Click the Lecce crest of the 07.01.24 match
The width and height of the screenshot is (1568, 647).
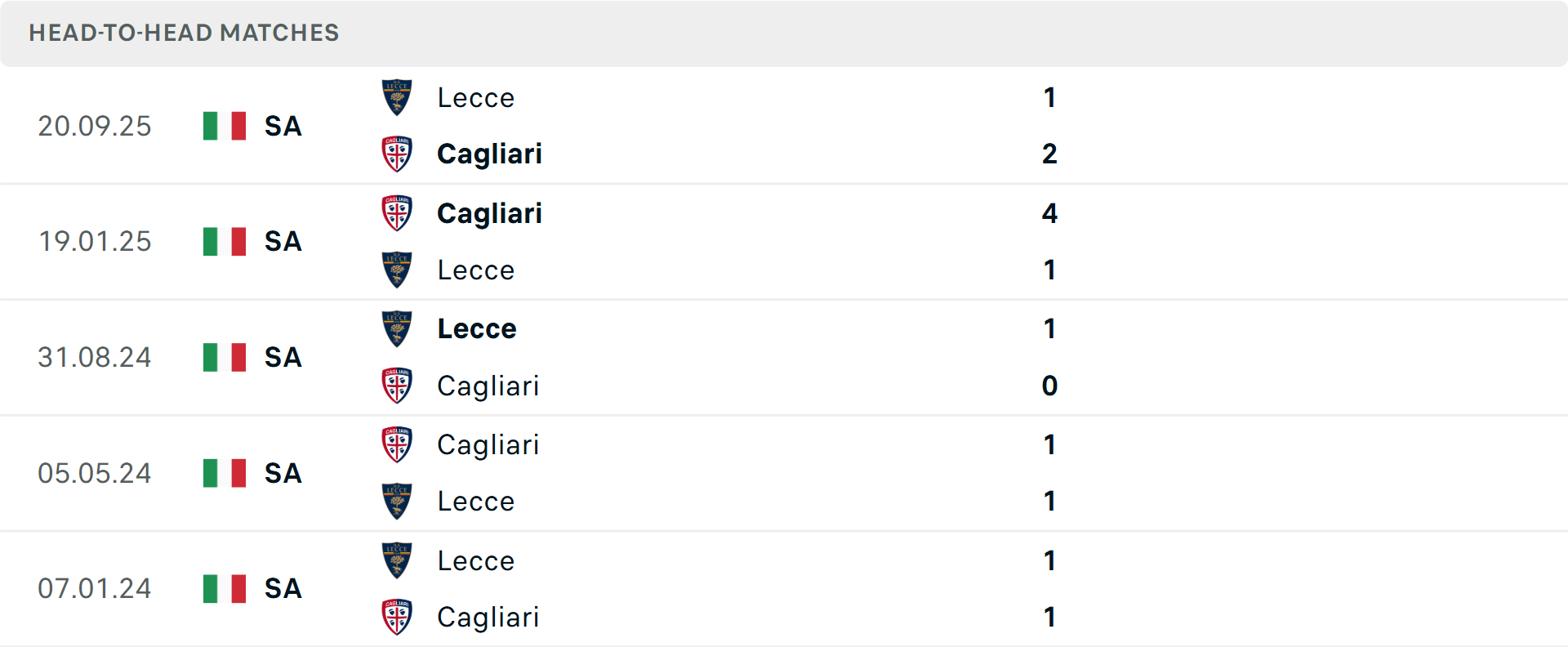[397, 561]
